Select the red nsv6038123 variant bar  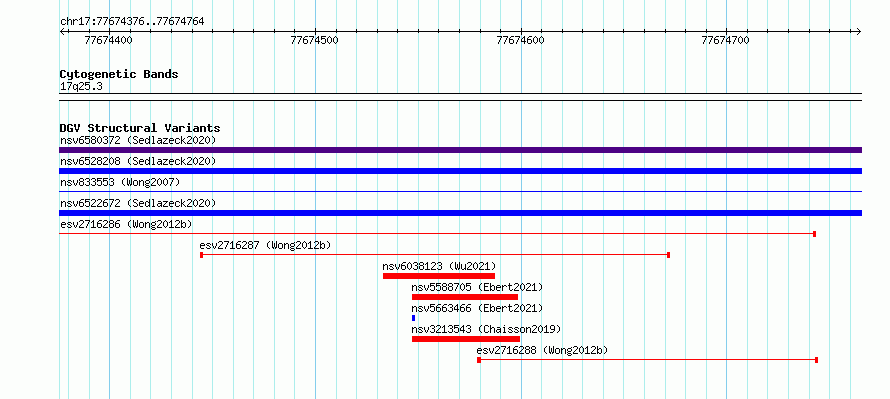(439, 276)
